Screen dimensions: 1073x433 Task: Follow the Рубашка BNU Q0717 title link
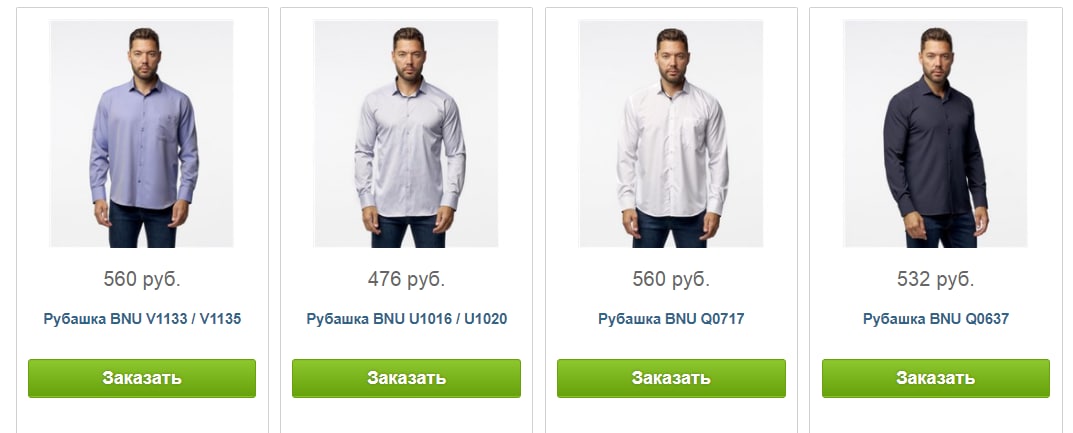coord(671,319)
